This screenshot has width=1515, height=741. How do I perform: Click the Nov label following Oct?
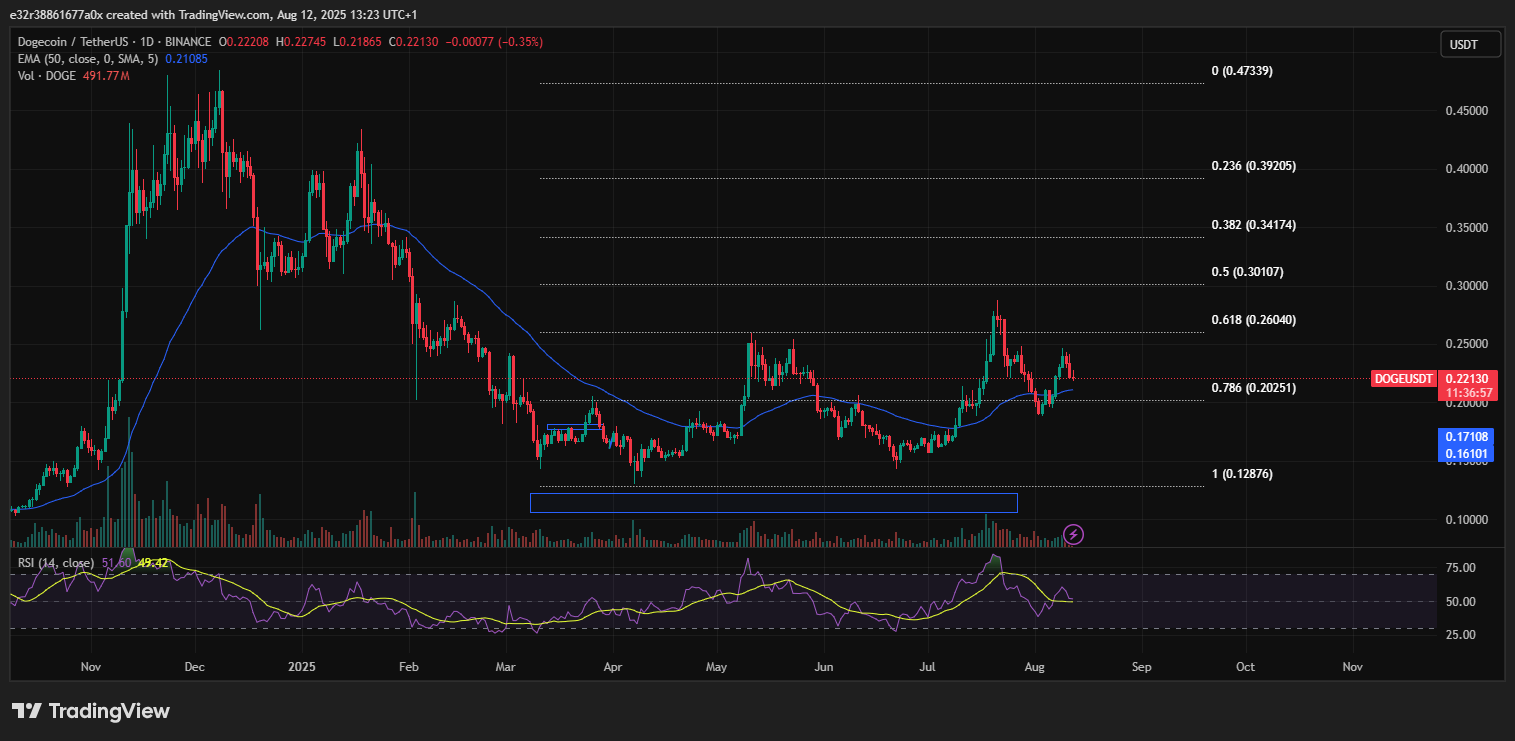click(x=1352, y=666)
